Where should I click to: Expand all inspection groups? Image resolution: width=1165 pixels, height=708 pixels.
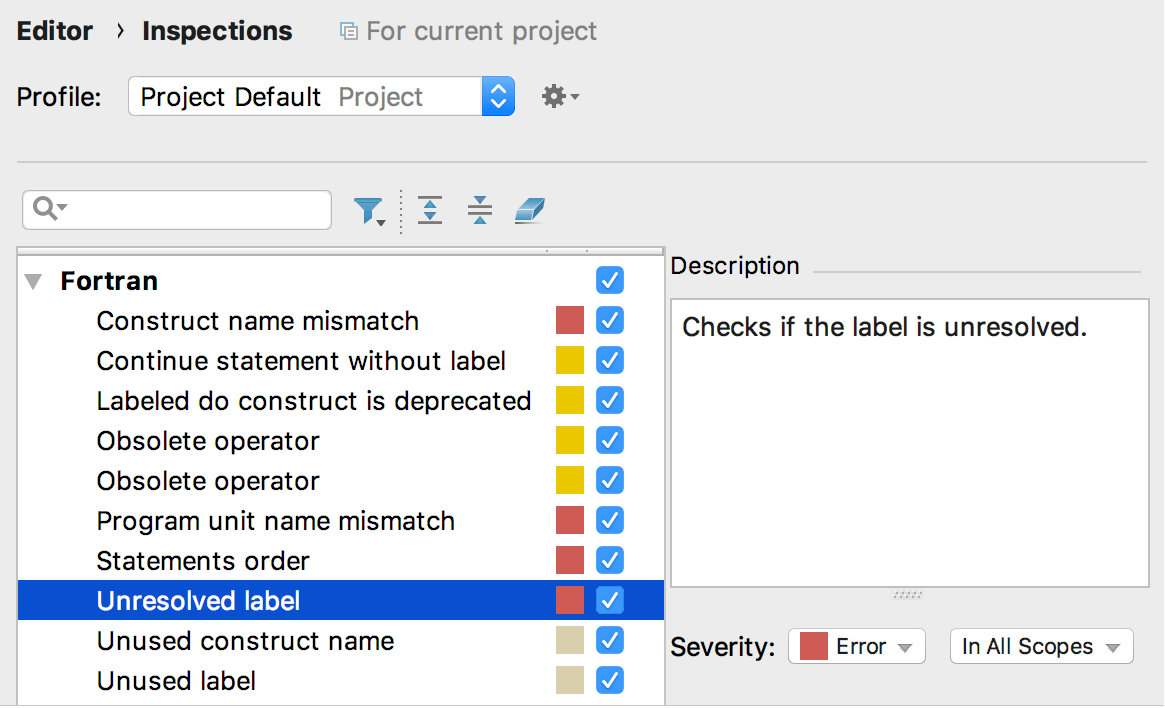[430, 210]
